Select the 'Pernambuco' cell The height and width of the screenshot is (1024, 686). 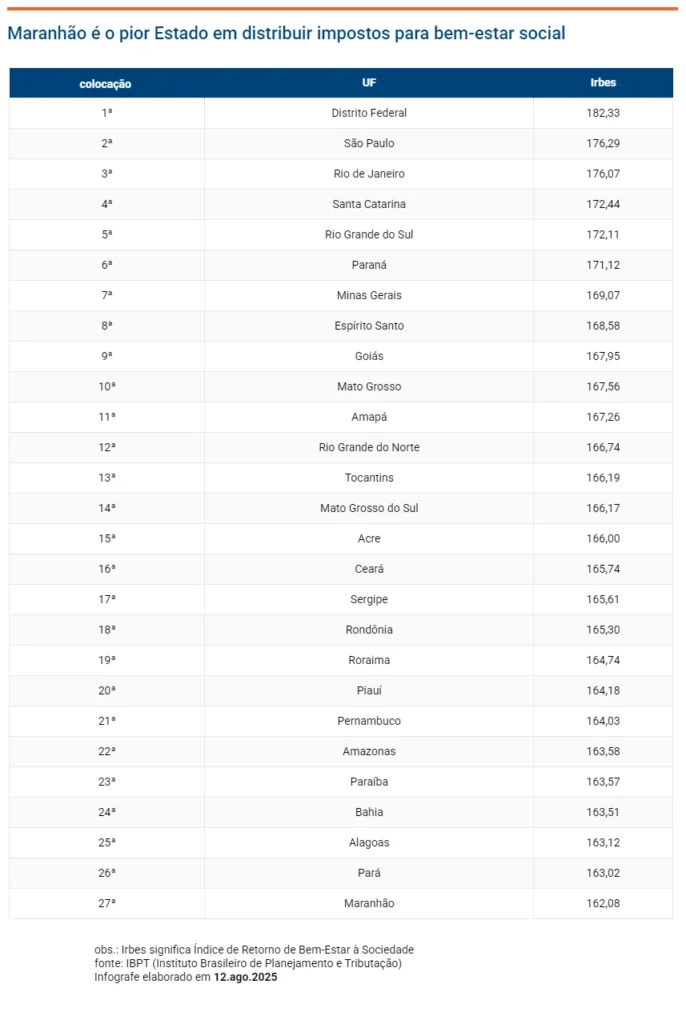[369, 721]
